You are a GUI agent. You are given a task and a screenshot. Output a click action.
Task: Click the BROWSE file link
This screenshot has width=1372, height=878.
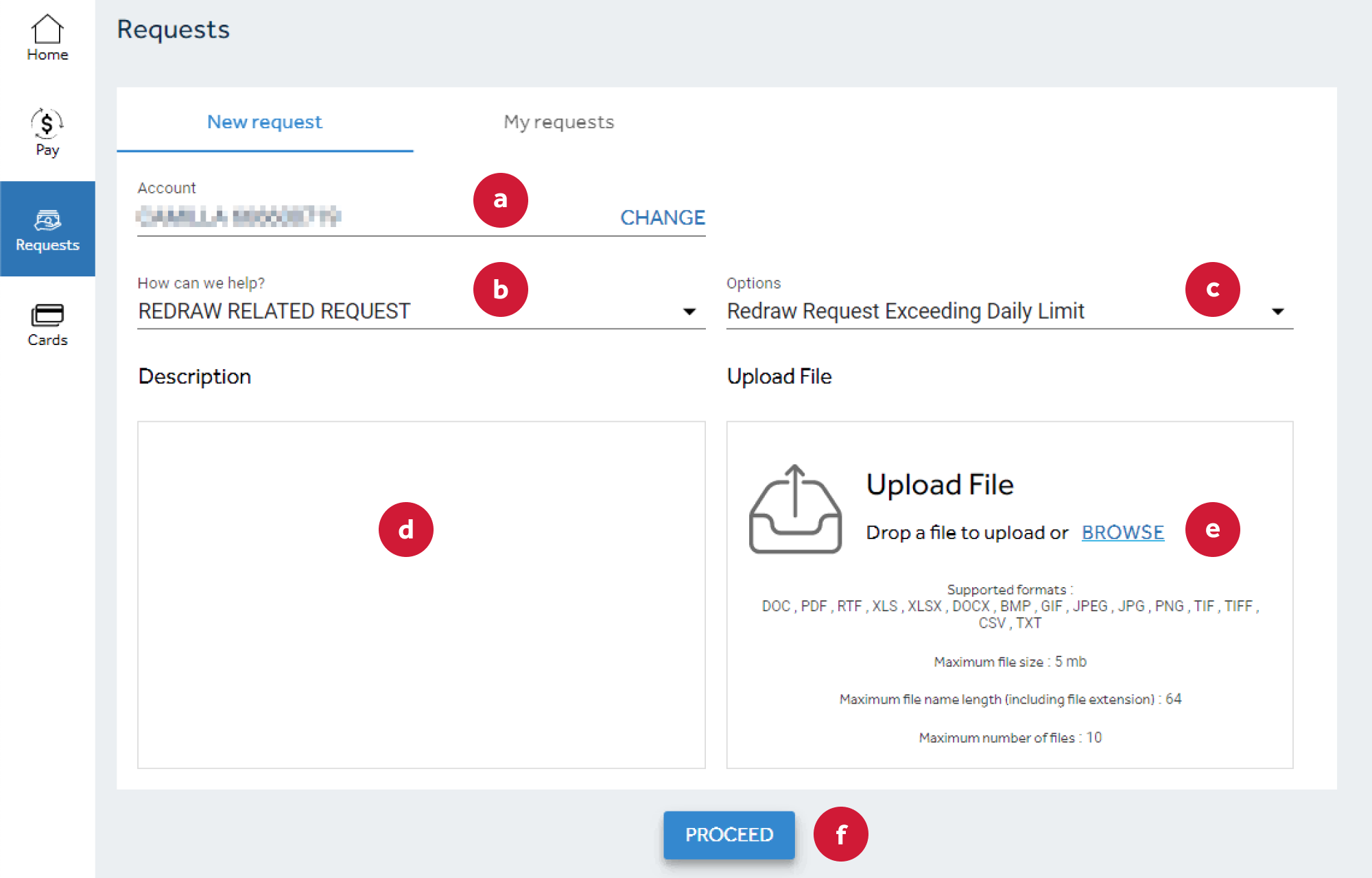(x=1122, y=532)
